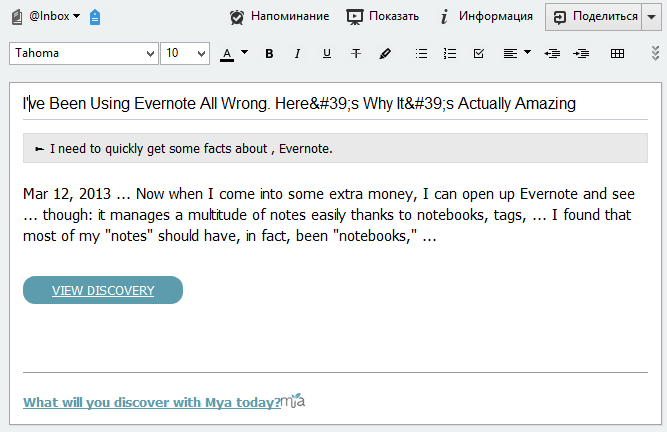Click the italic i info icon
This screenshot has width=667, height=432.
pyautogui.click(x=444, y=17)
